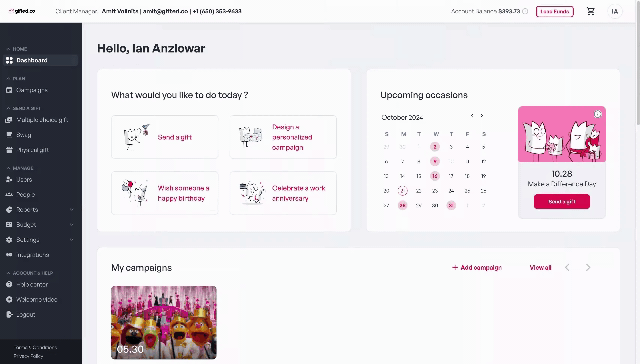Click the Send a gift illustration icon
The width and height of the screenshot is (640, 364).
[x=136, y=137]
